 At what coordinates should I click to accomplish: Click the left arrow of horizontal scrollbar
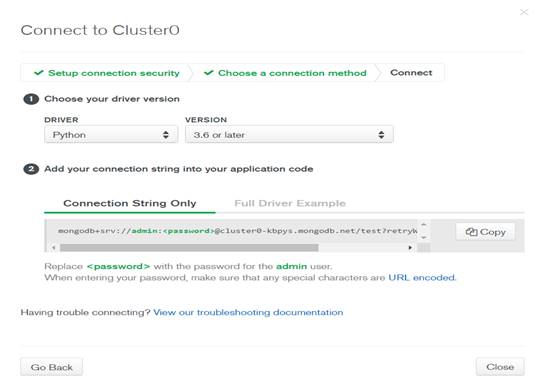54,248
